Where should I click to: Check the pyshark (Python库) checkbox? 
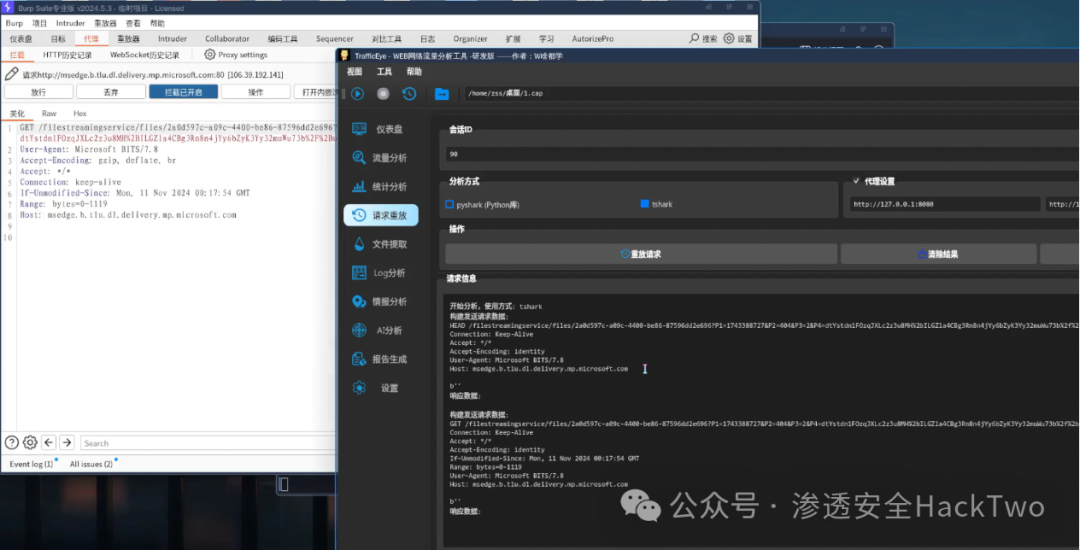(449, 204)
